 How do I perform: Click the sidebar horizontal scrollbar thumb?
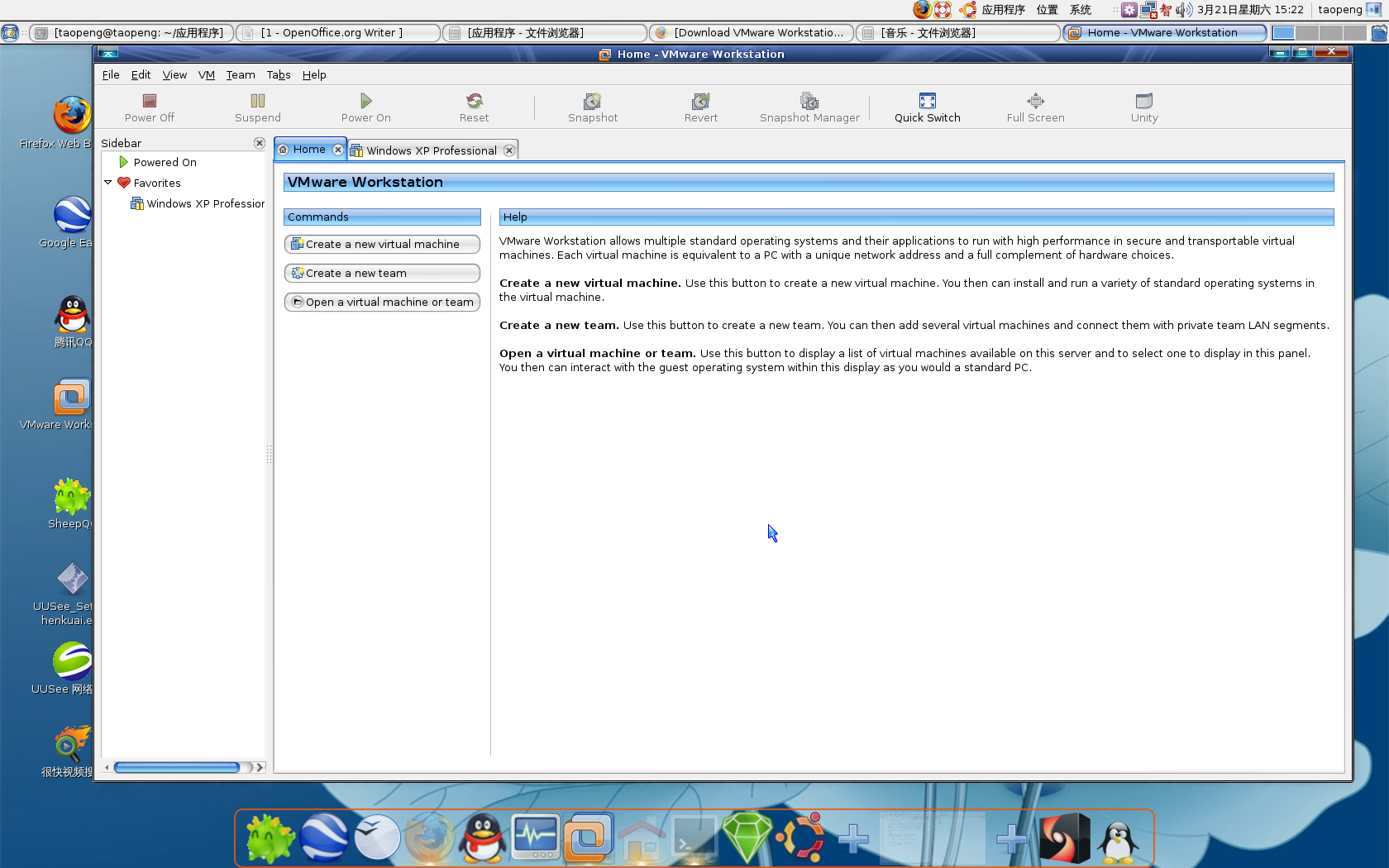pos(177,767)
